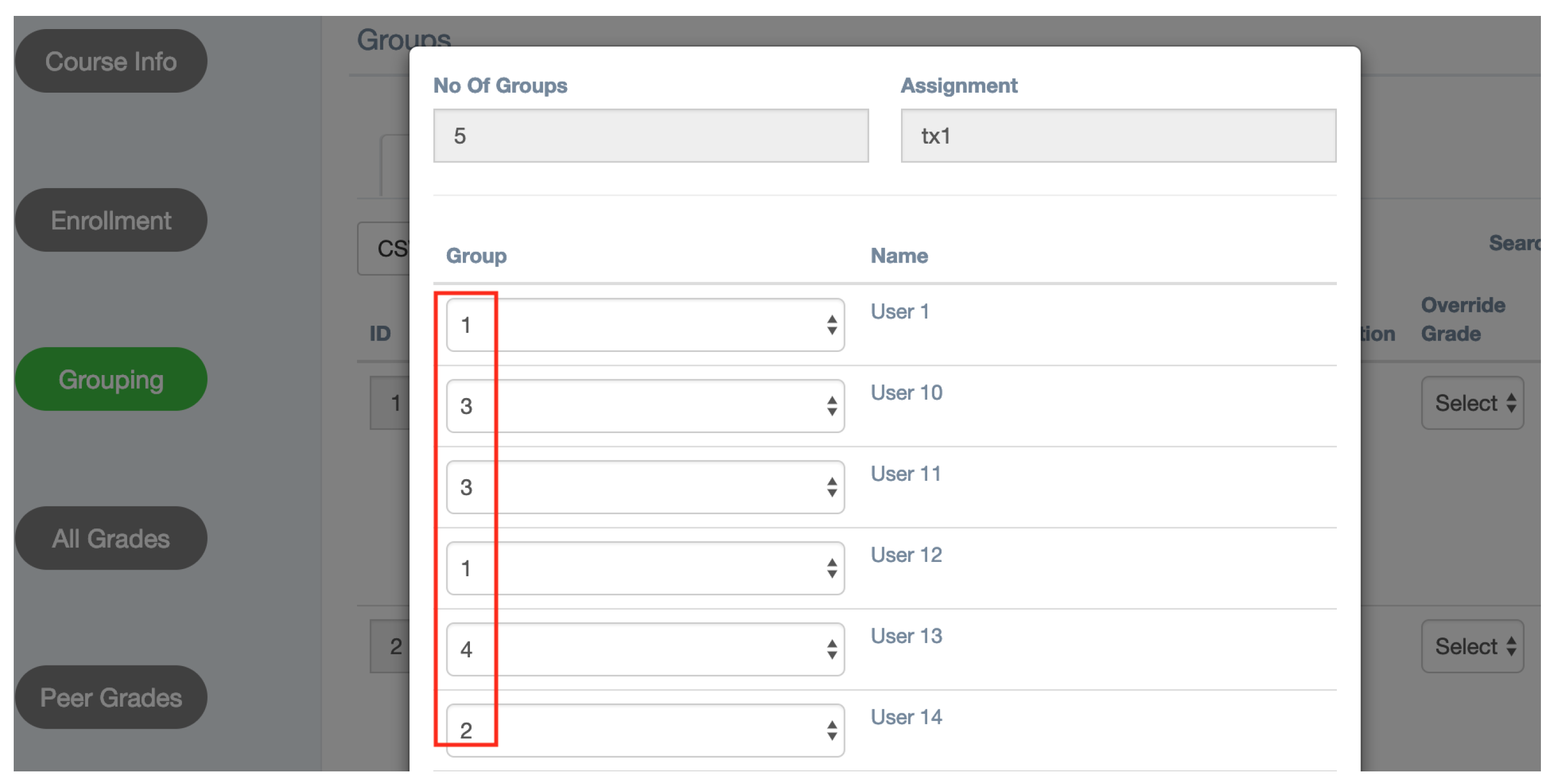Open group dropdown for User 10
This screenshot has width=1559, height=784.
click(645, 406)
